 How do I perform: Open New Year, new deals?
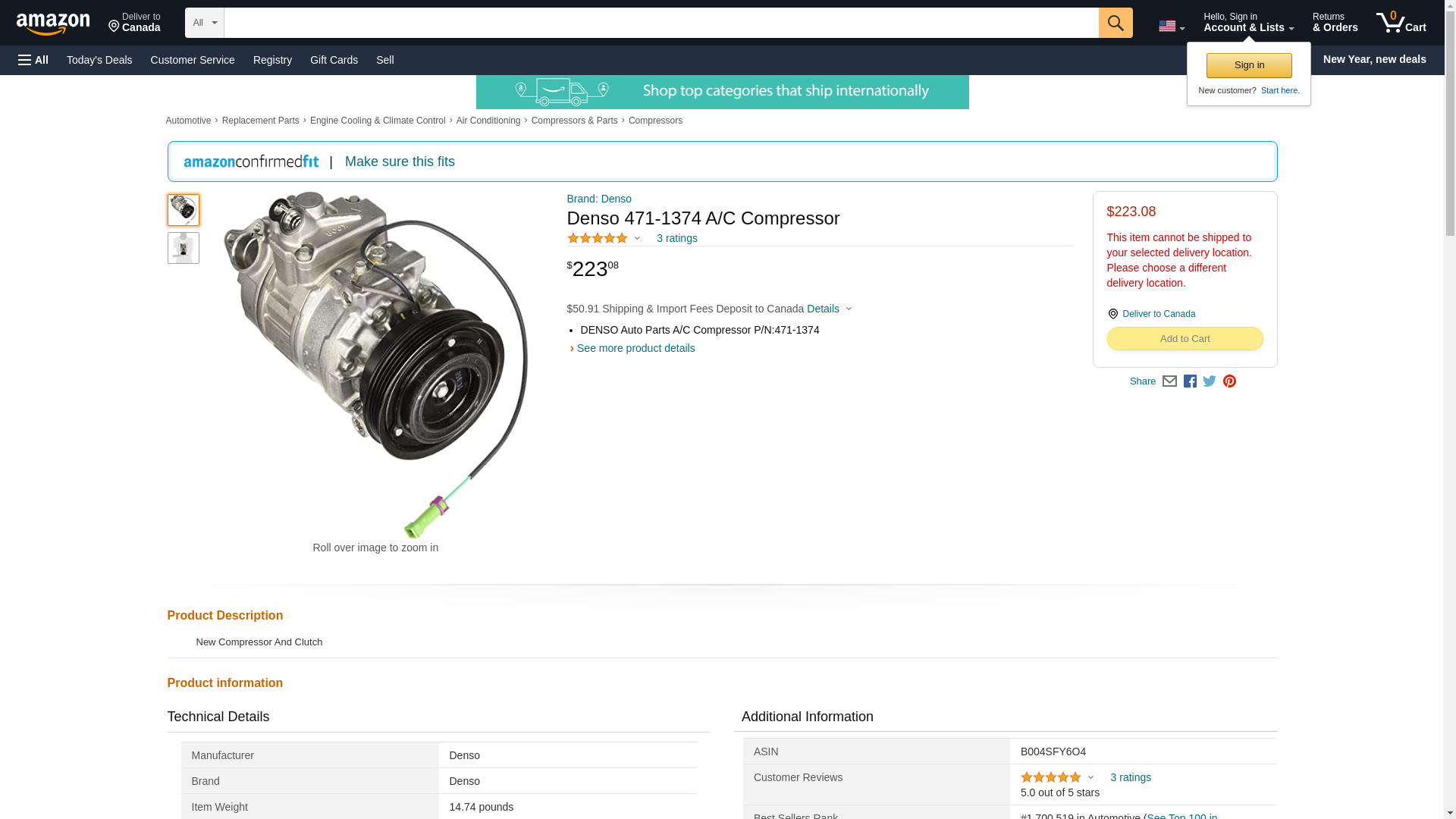click(x=1374, y=59)
